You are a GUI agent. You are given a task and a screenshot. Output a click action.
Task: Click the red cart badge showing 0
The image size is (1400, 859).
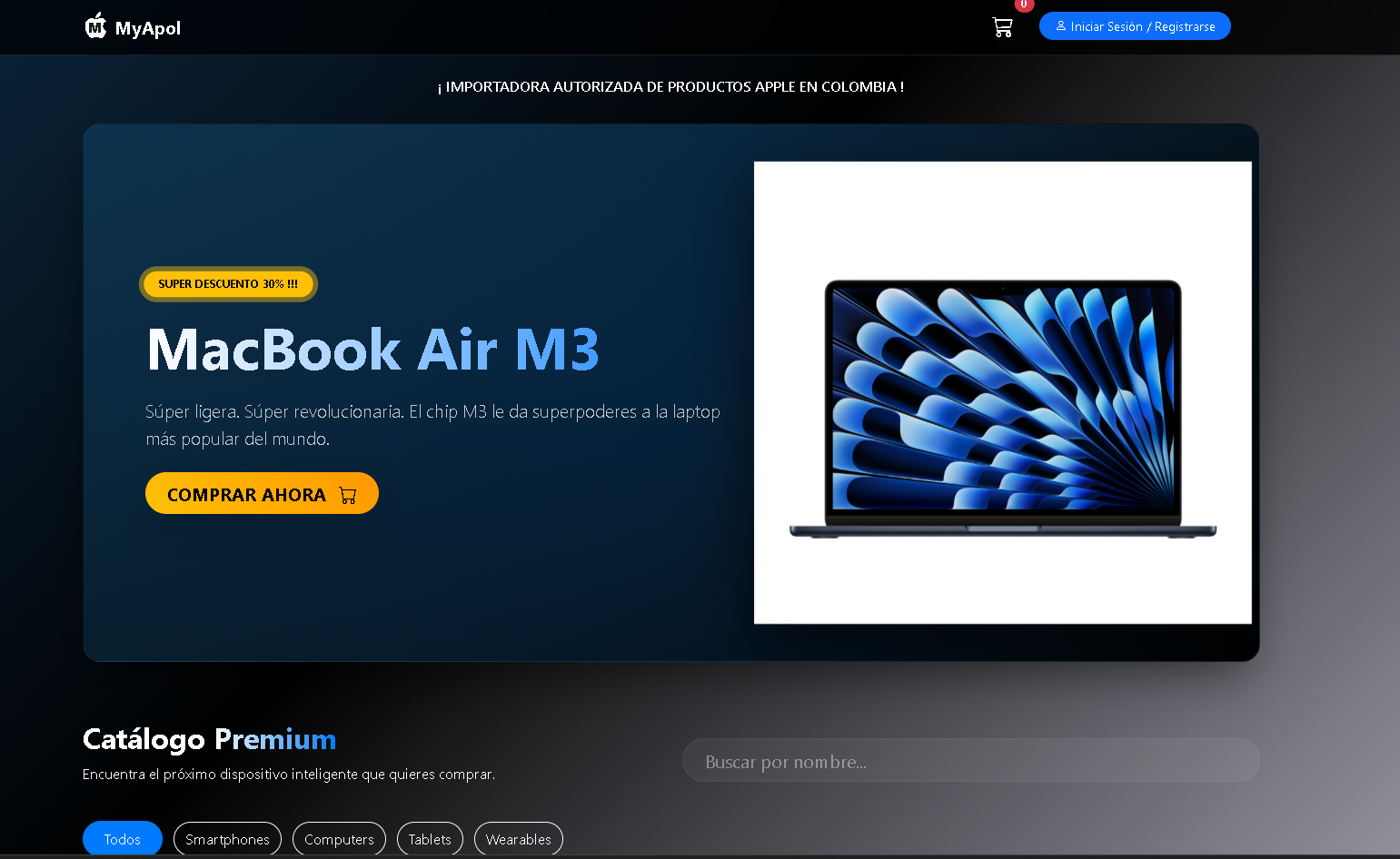tap(1023, 5)
